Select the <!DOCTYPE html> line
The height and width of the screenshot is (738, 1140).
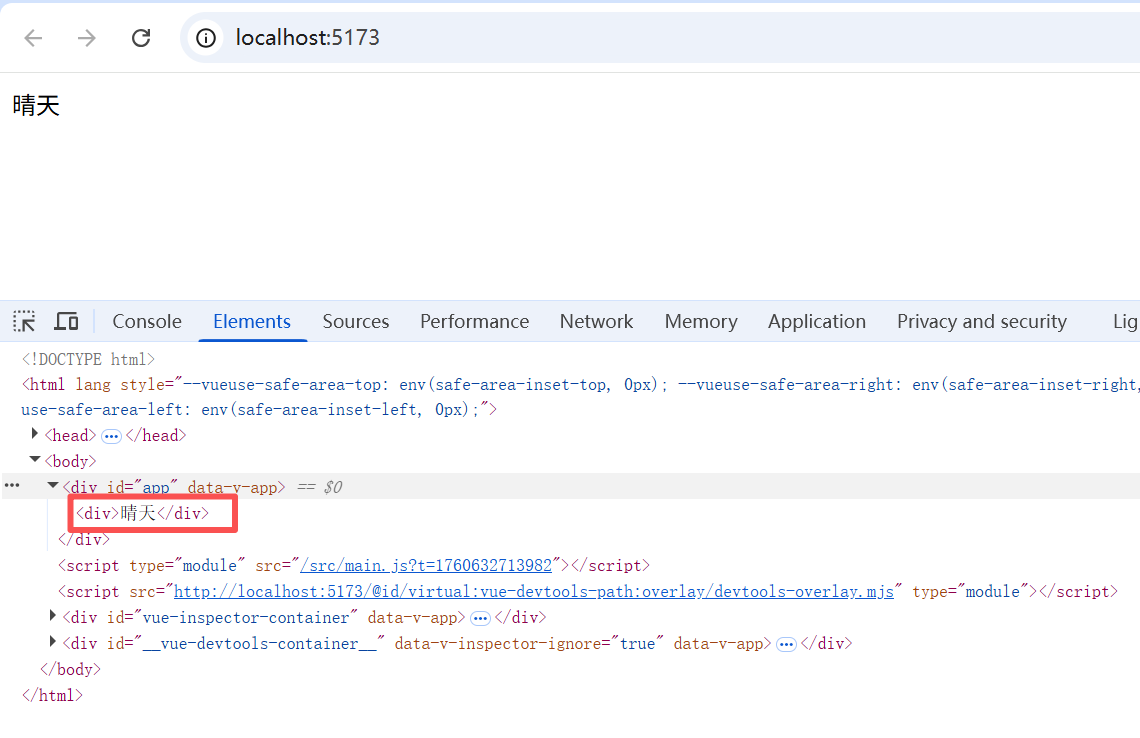tap(88, 359)
